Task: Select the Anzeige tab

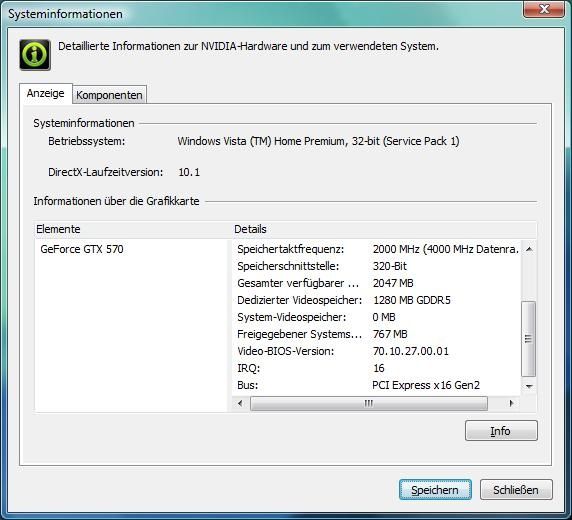Action: pyautogui.click(x=46, y=93)
